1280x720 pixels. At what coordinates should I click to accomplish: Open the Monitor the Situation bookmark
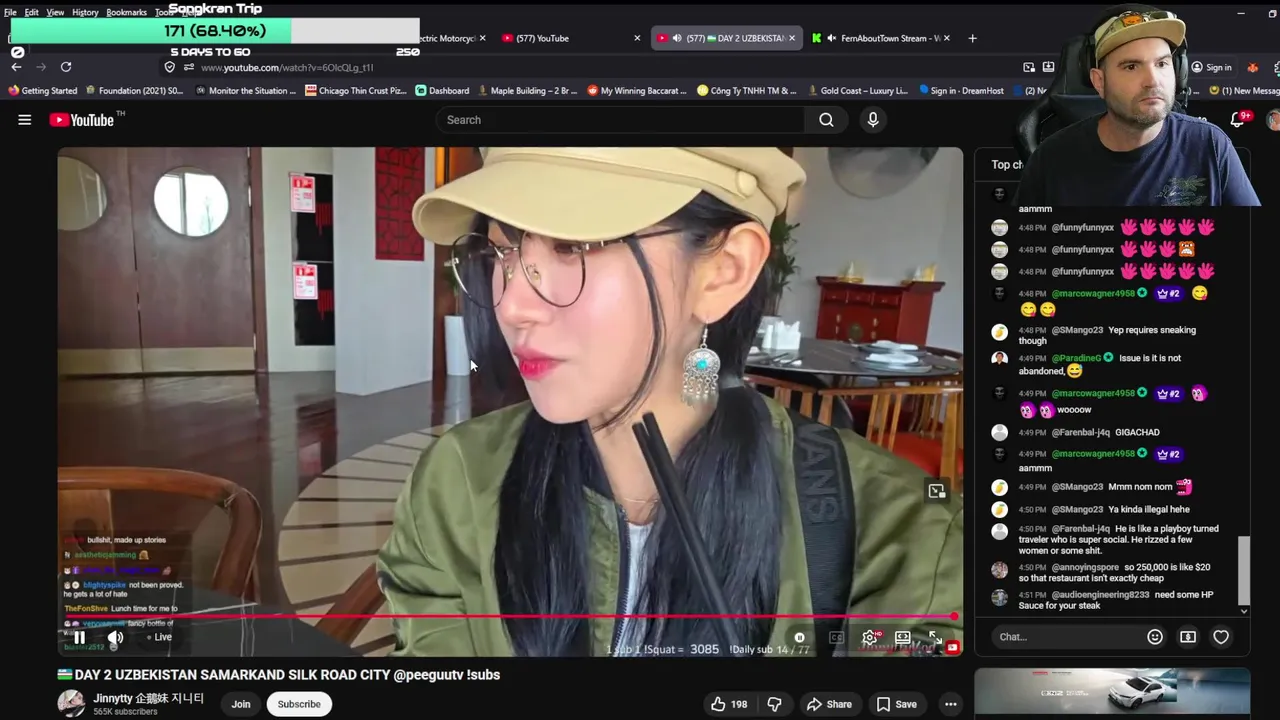click(x=245, y=90)
